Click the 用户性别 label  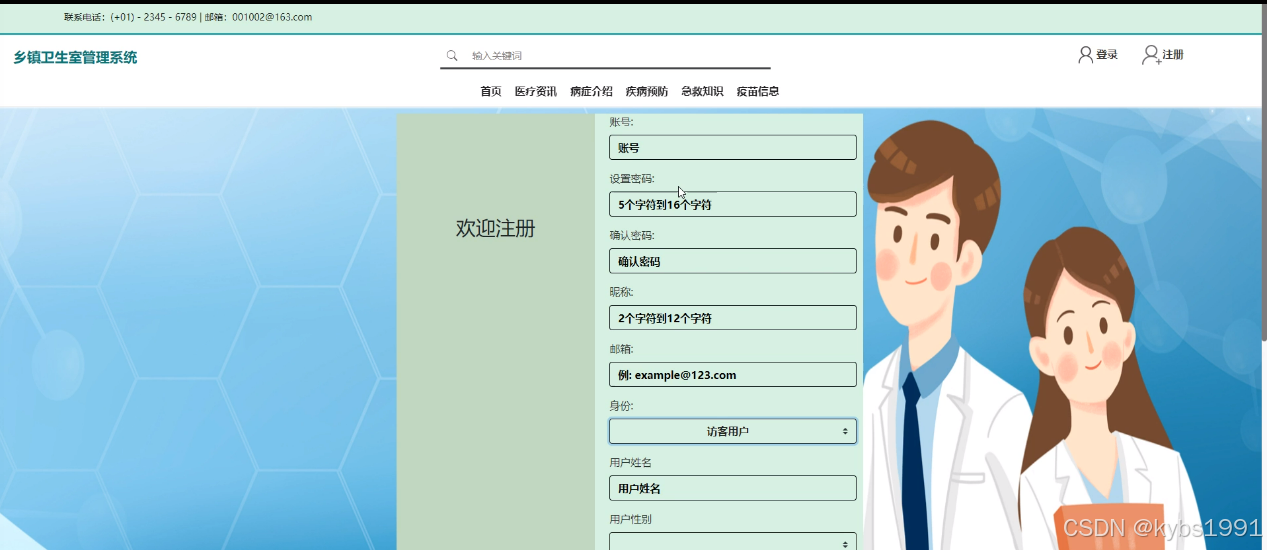point(631,520)
